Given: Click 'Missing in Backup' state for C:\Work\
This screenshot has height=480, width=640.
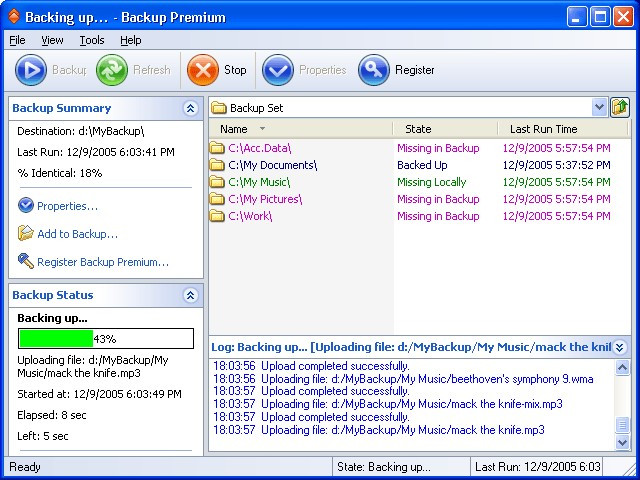Looking at the screenshot, I should tap(438, 216).
